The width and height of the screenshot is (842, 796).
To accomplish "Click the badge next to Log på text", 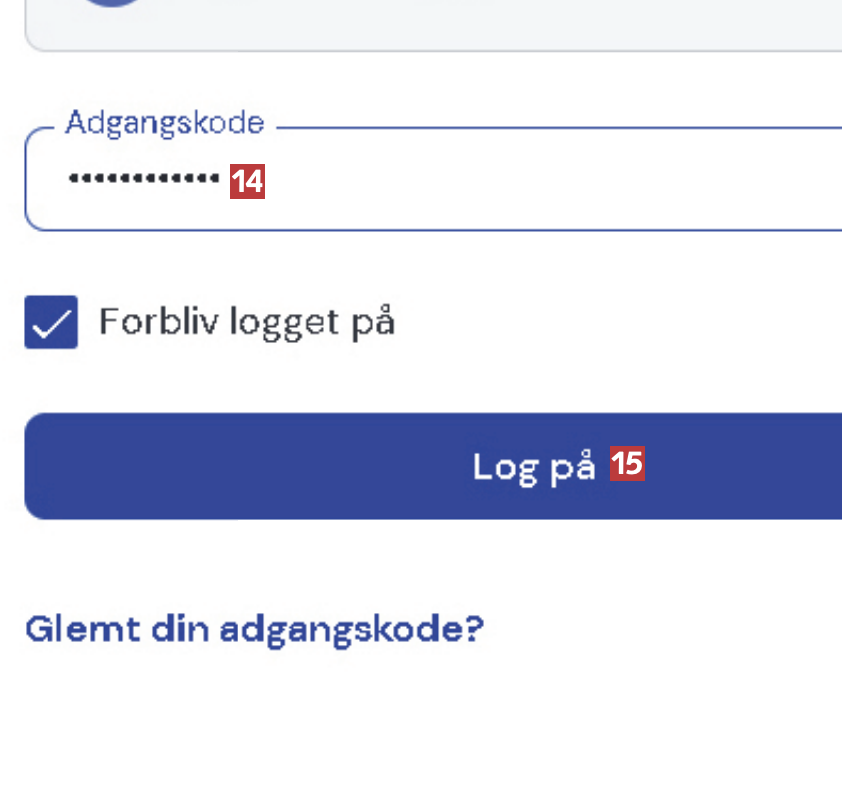I will pyautogui.click(x=628, y=464).
